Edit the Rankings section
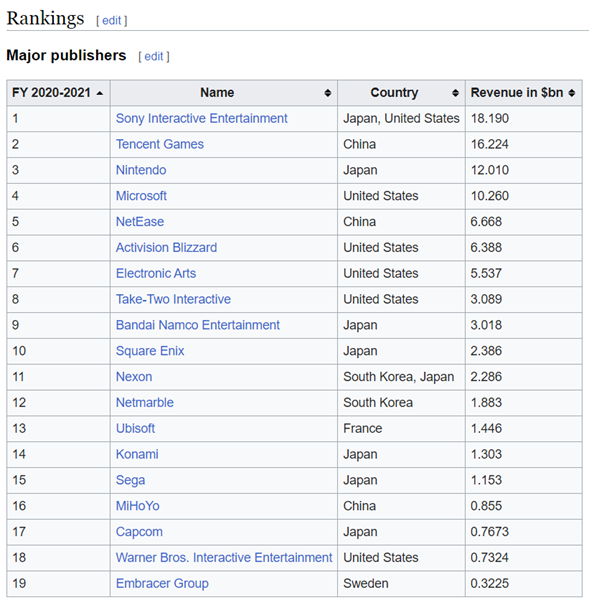Image resolution: width=589 pixels, height=600 pixels. click(x=111, y=20)
